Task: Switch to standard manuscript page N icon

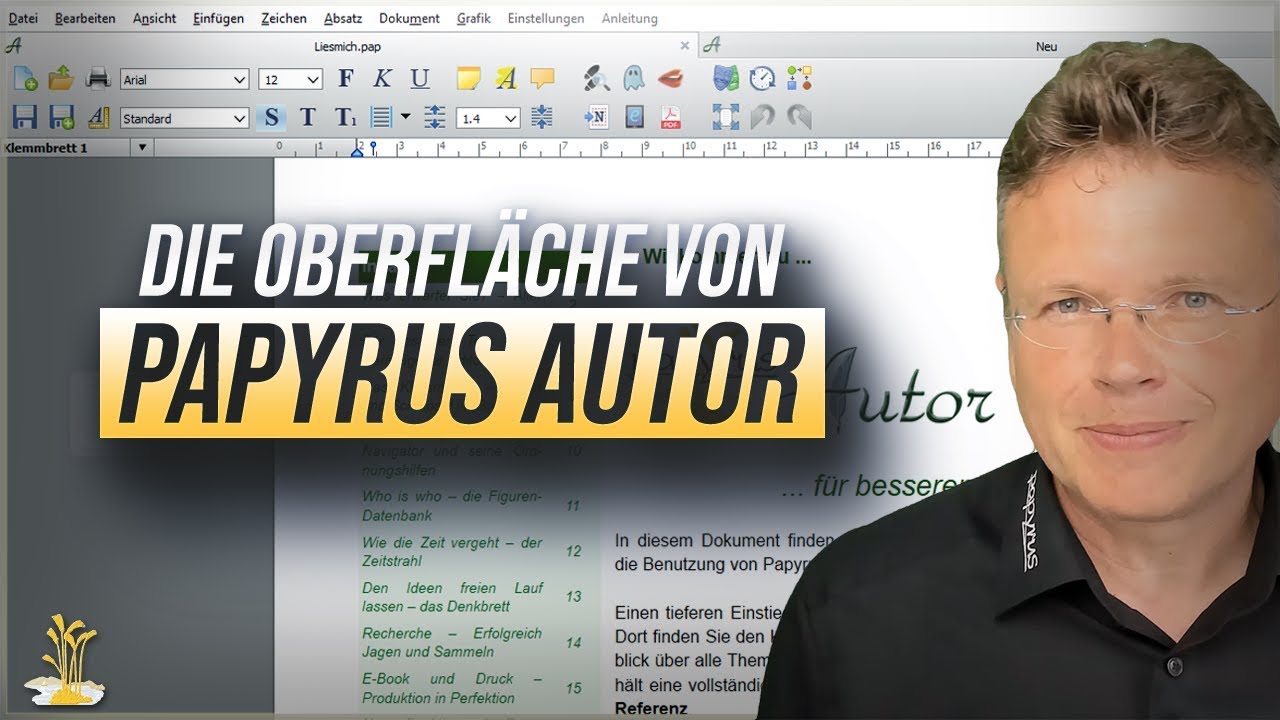Action: (x=597, y=117)
